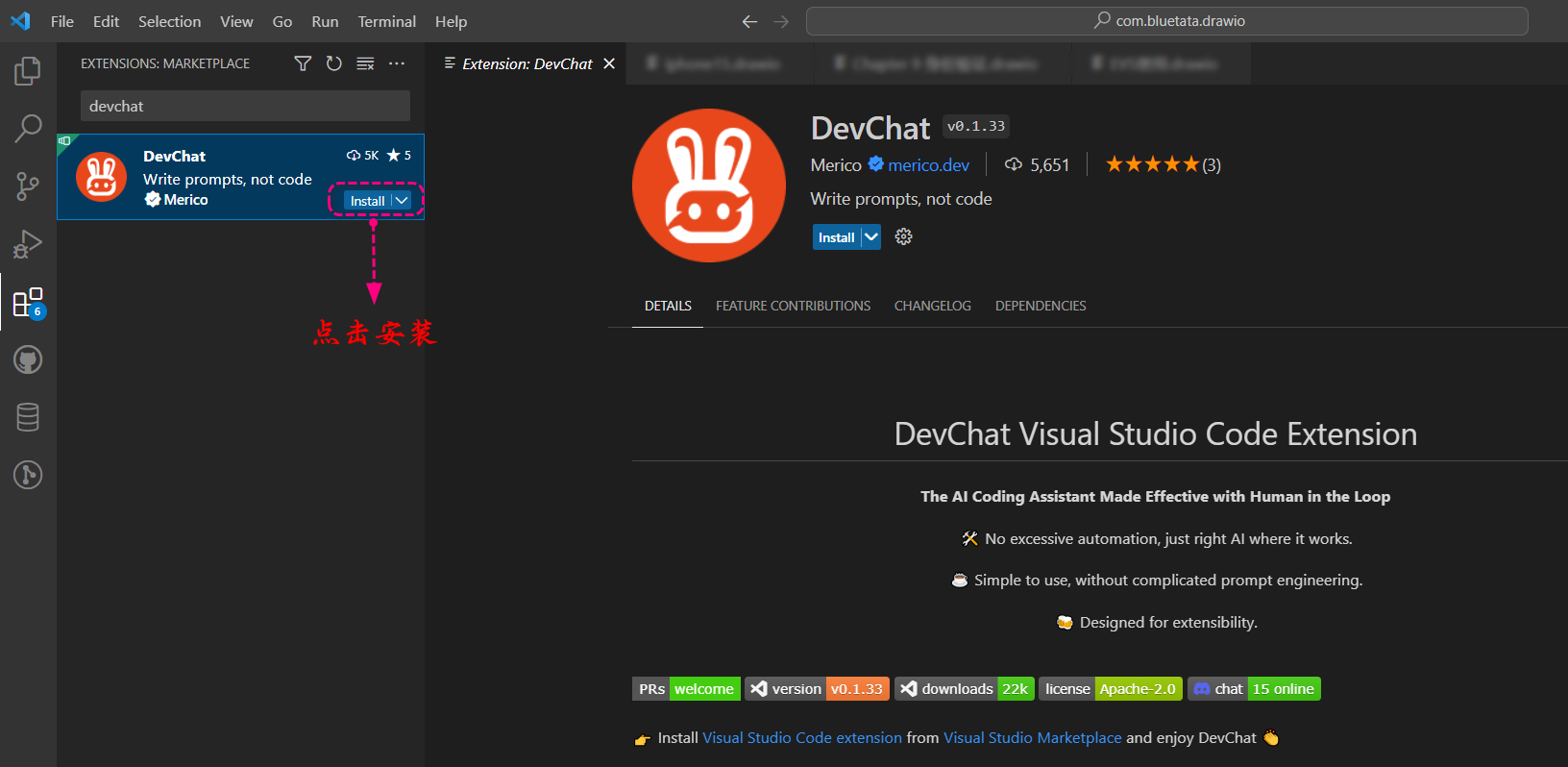1568x767 pixels.
Task: Click the Extensions: Marketplace header
Action: (165, 63)
